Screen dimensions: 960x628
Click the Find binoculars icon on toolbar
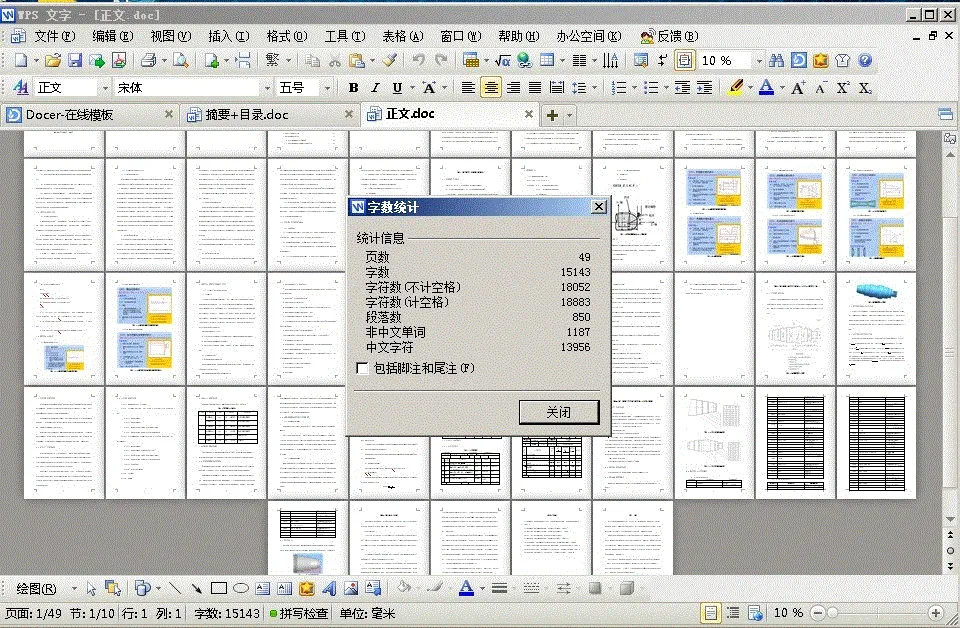coord(777,60)
